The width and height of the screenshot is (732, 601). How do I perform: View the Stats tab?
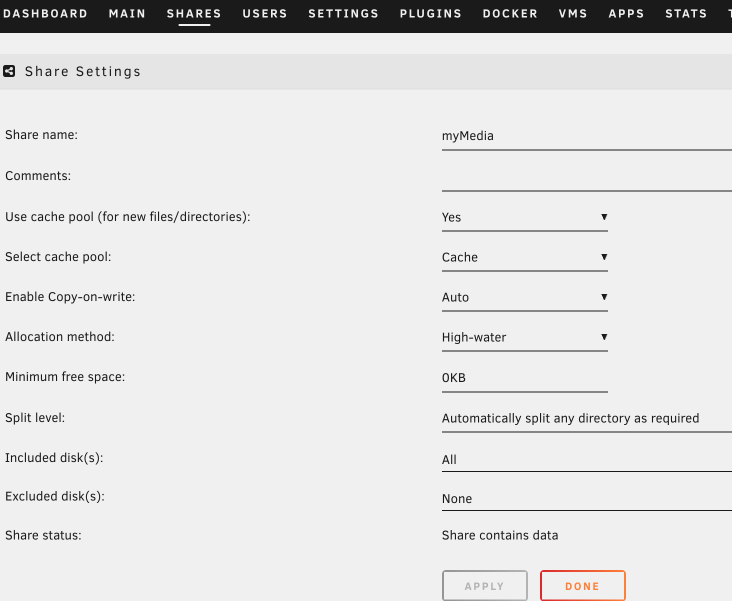click(685, 14)
